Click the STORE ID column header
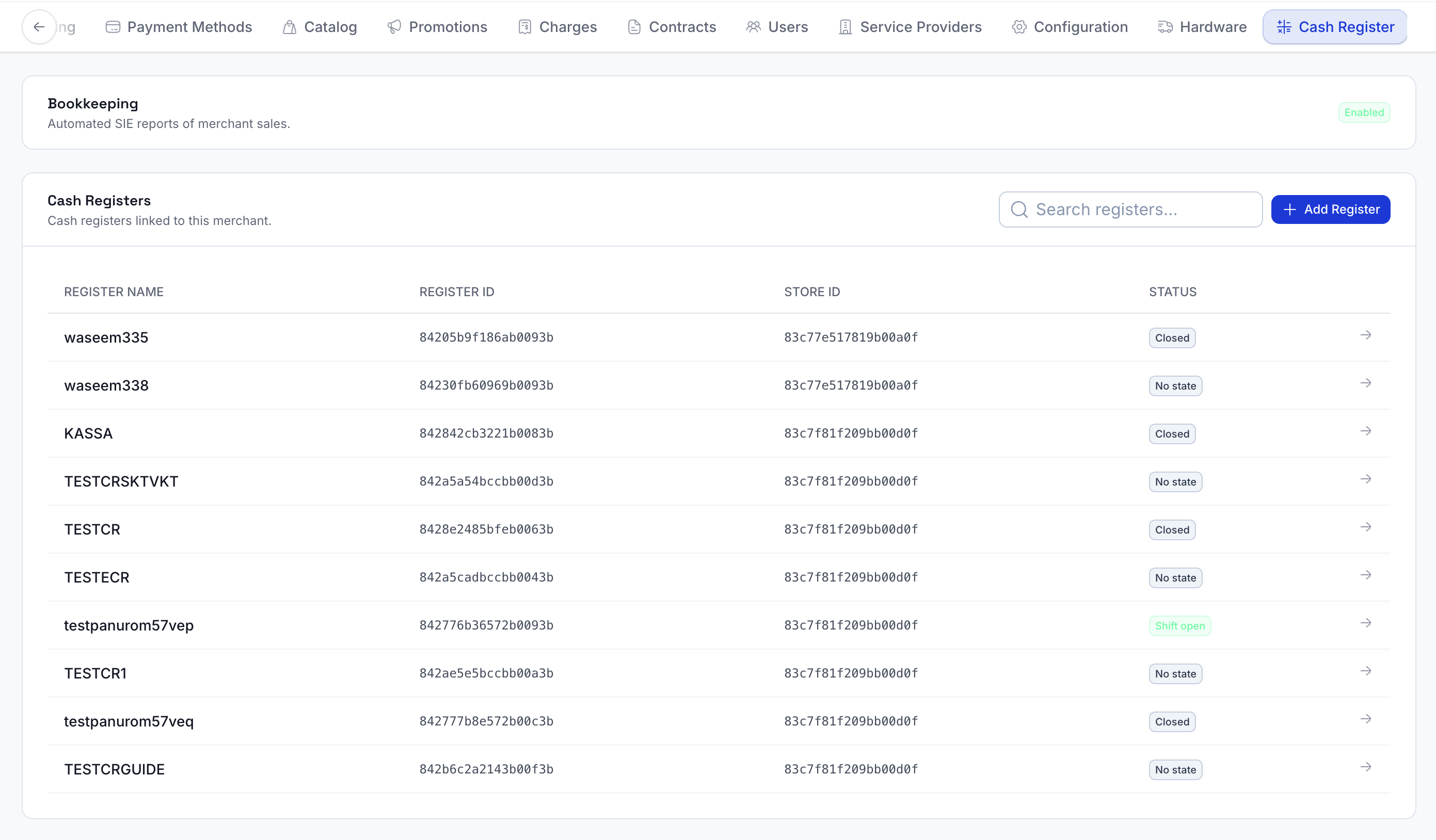Image resolution: width=1436 pixels, height=840 pixels. 812,292
